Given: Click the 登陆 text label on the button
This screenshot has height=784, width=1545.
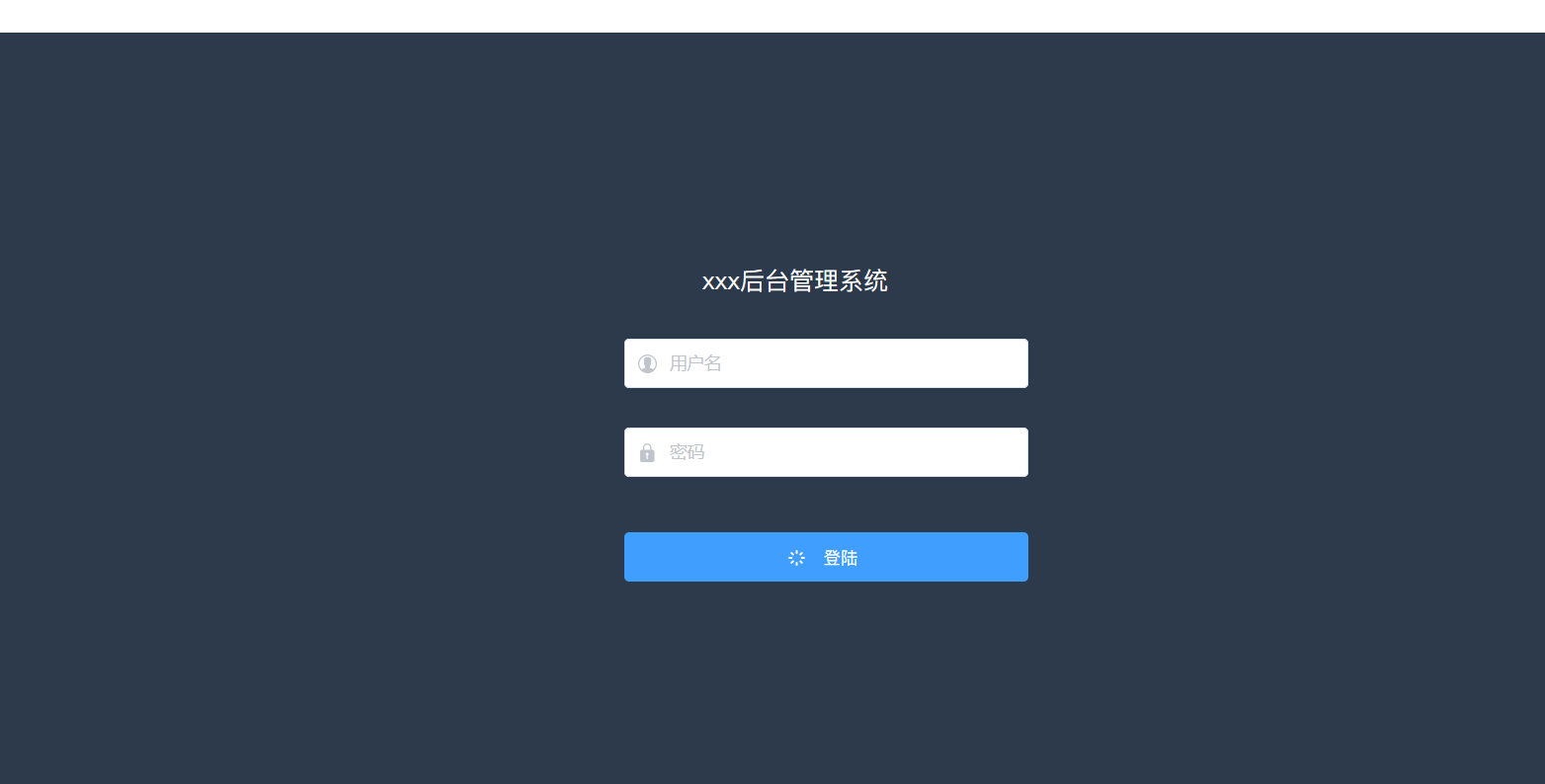Looking at the screenshot, I should coord(841,558).
